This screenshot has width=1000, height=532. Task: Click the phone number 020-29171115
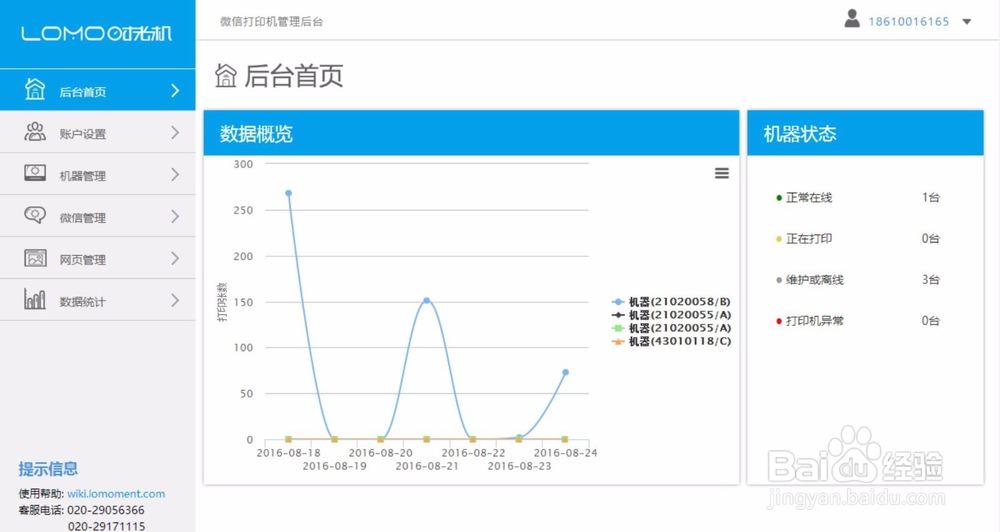tap(107, 526)
